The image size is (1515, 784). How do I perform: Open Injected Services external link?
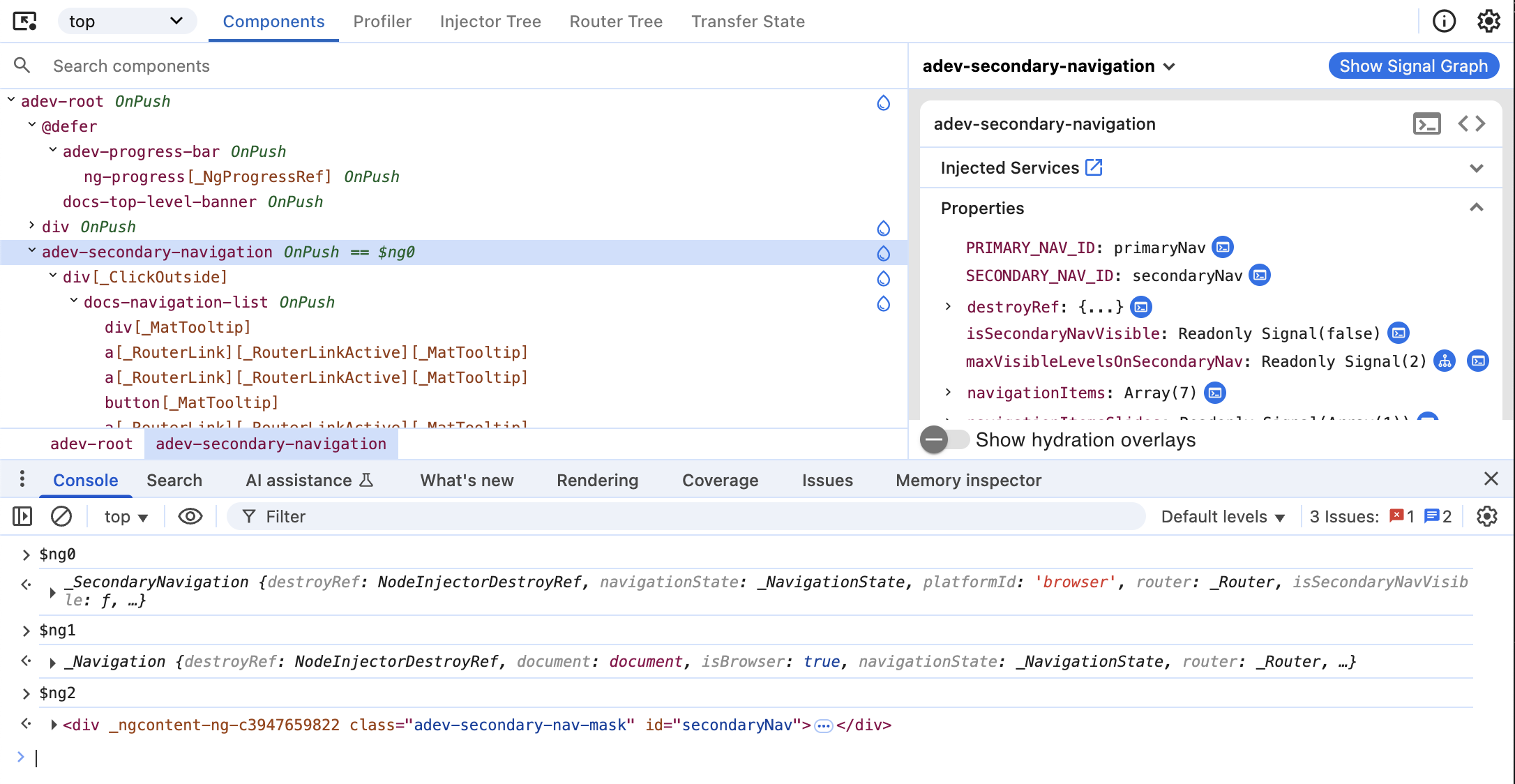click(1094, 167)
